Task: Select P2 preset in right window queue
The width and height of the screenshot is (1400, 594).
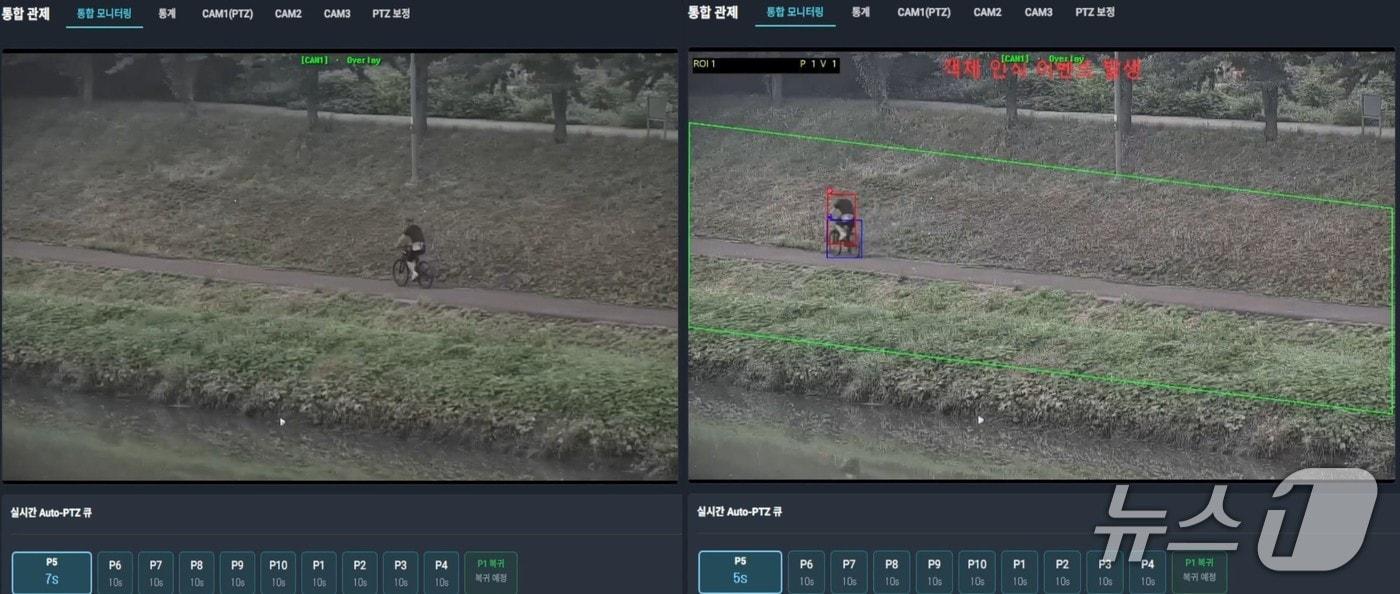Action: pyautogui.click(x=1062, y=572)
